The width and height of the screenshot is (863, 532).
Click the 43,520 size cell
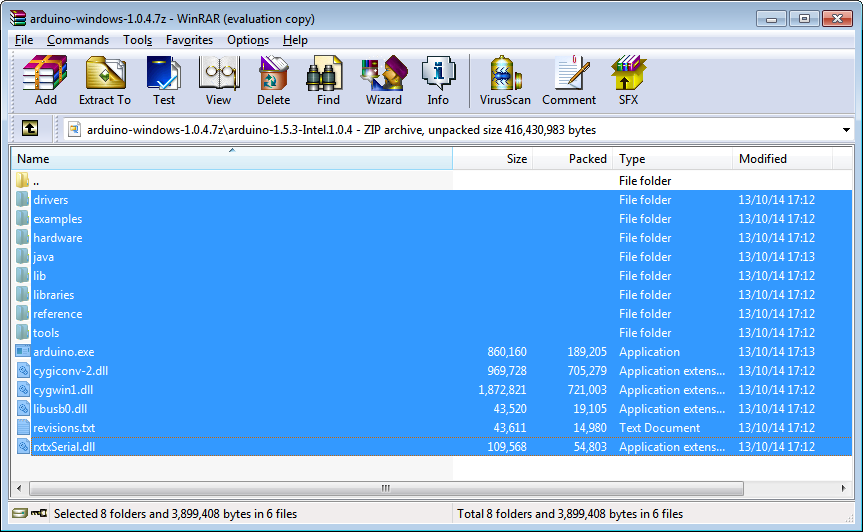pyautogui.click(x=510, y=409)
